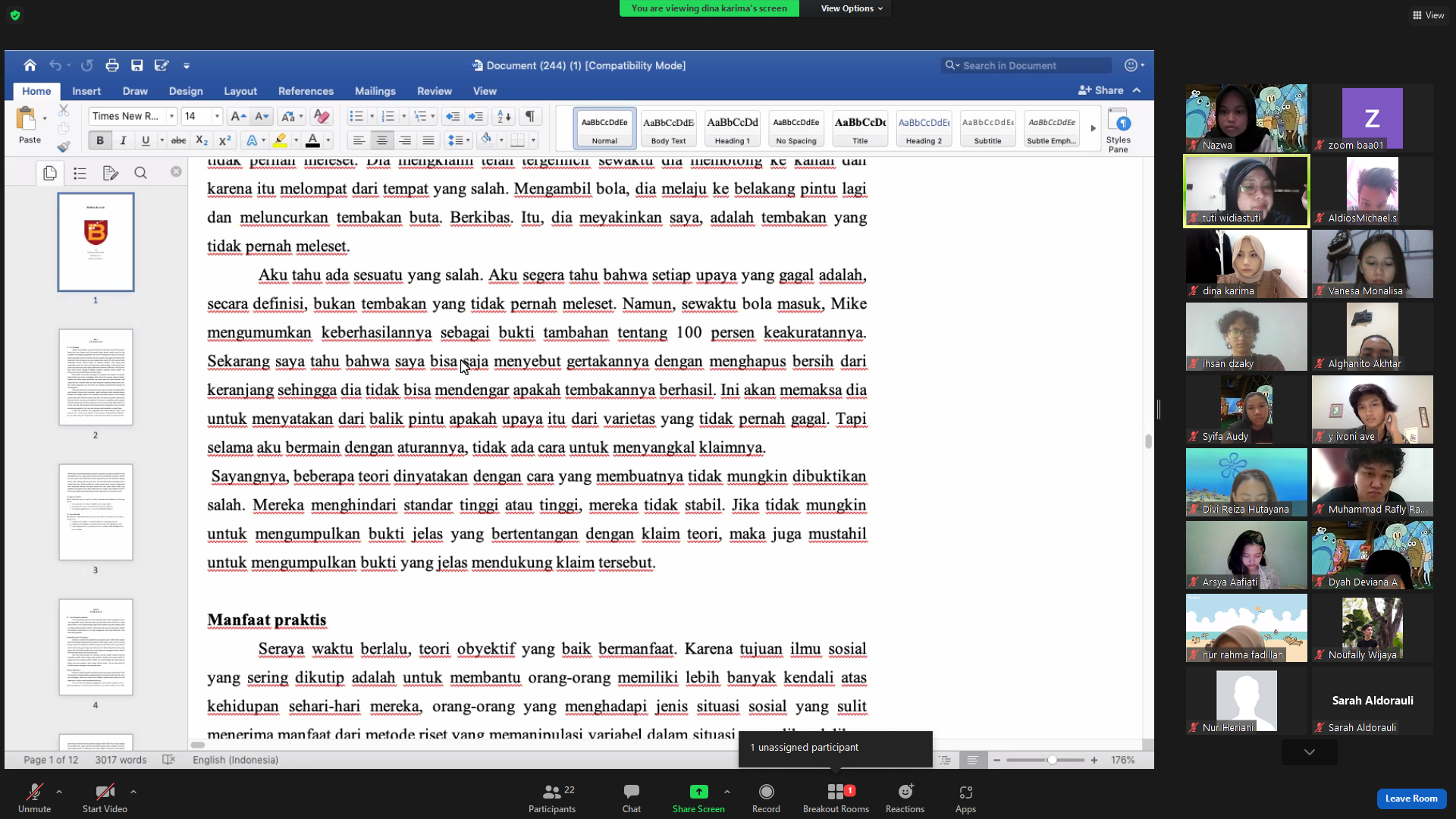
Task: Click Share Screen in Zoom
Action: point(698,799)
